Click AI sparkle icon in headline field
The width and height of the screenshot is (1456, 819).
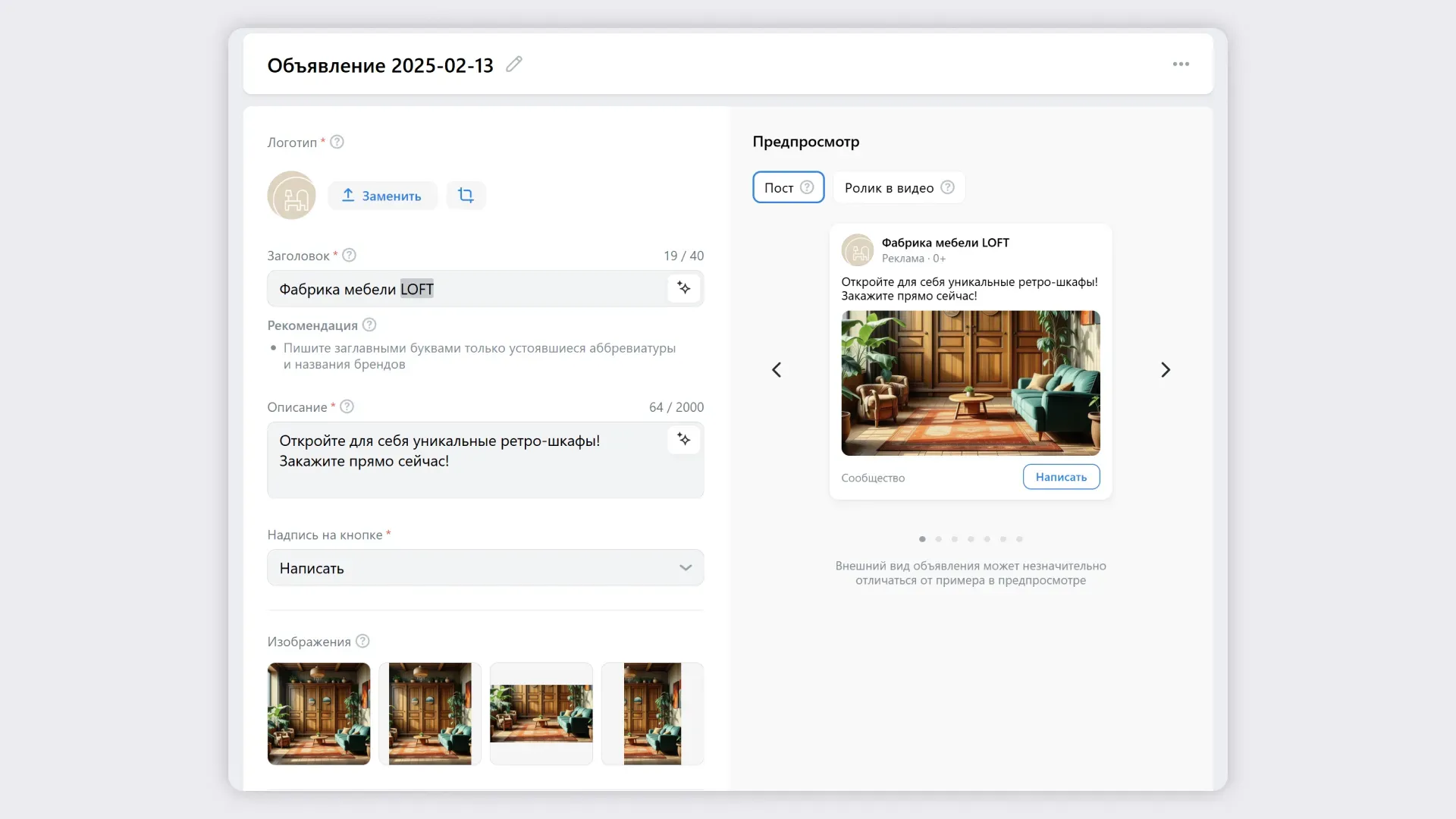[683, 288]
